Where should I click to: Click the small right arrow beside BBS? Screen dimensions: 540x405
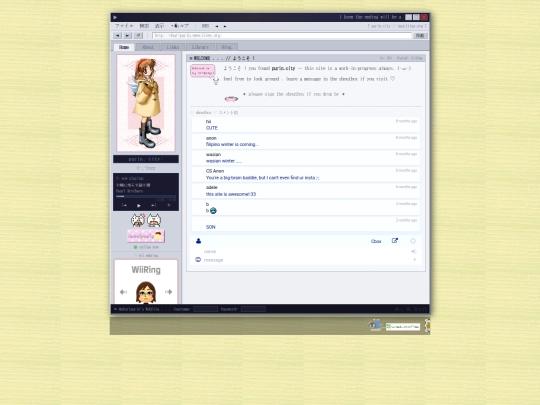[225, 26]
